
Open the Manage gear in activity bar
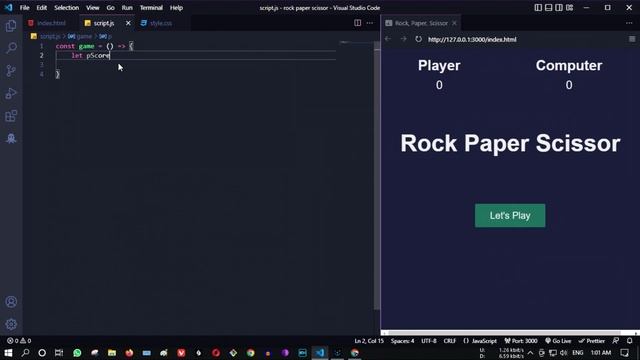pos(11,324)
